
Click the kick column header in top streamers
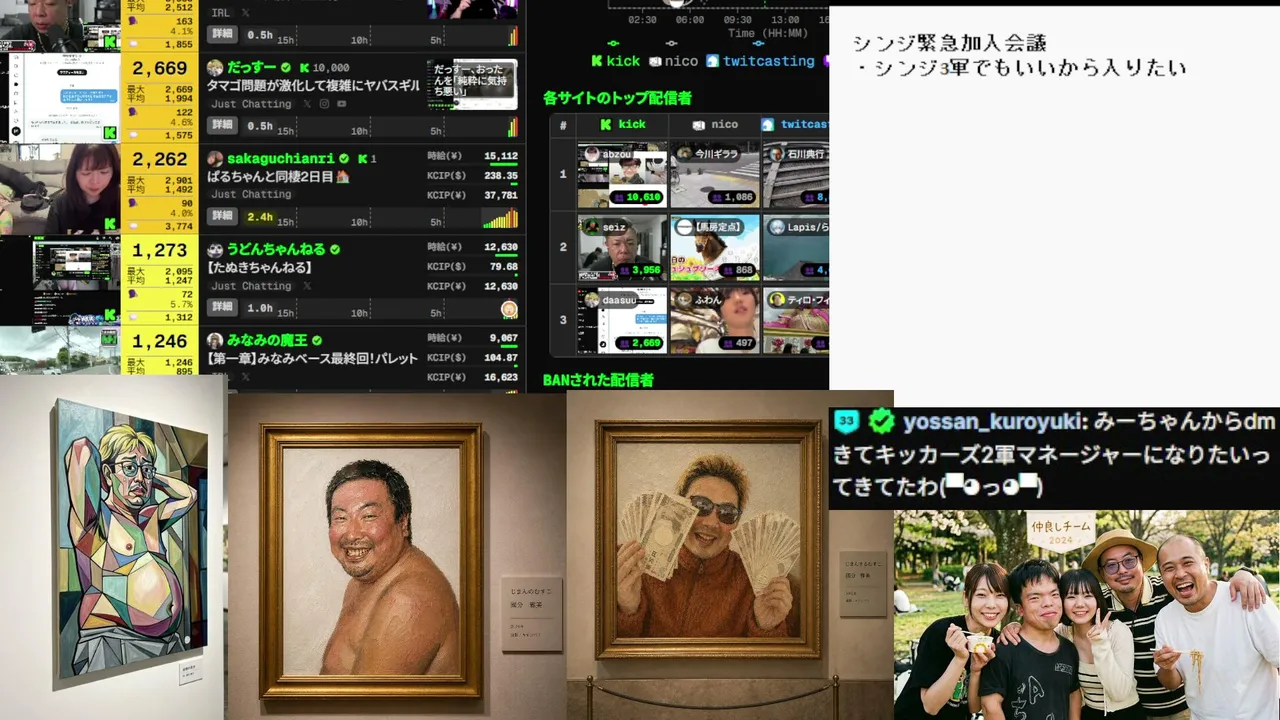click(x=623, y=125)
